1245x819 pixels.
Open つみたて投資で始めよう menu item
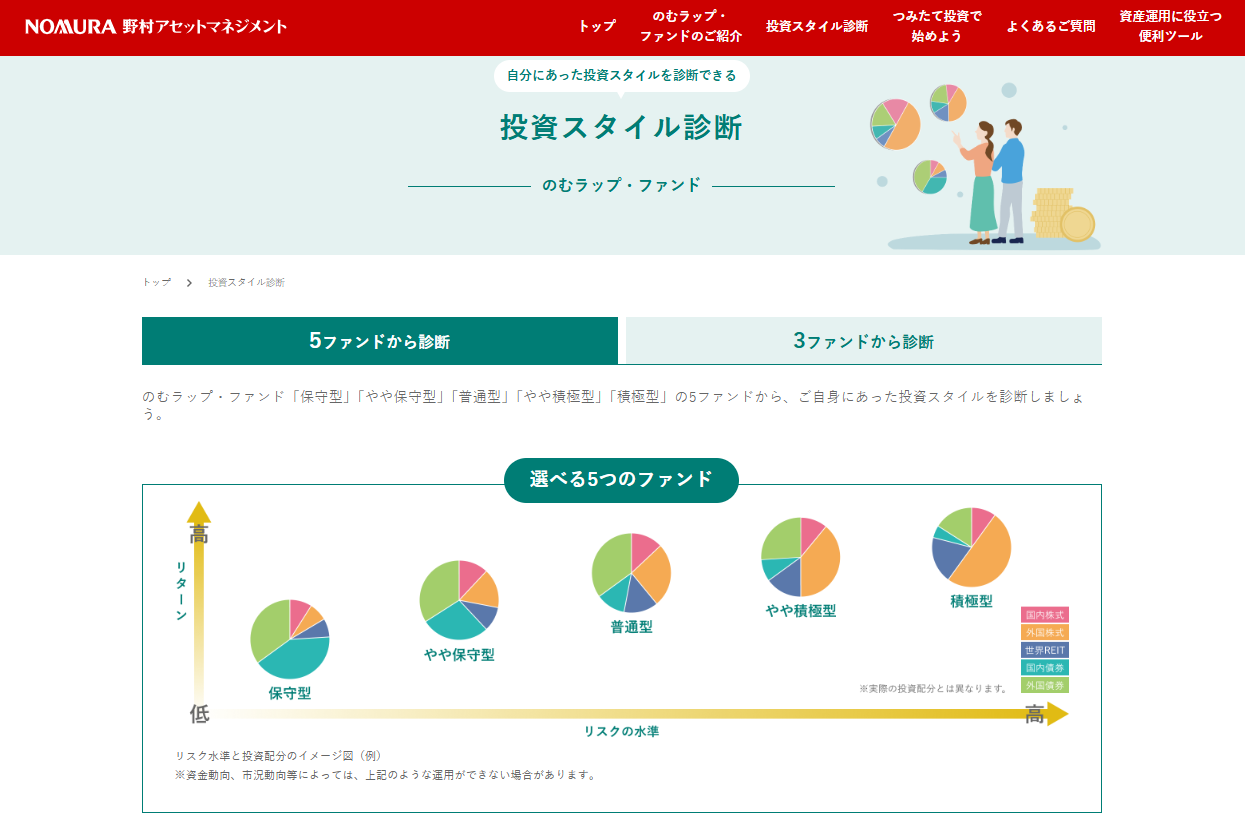(937, 26)
